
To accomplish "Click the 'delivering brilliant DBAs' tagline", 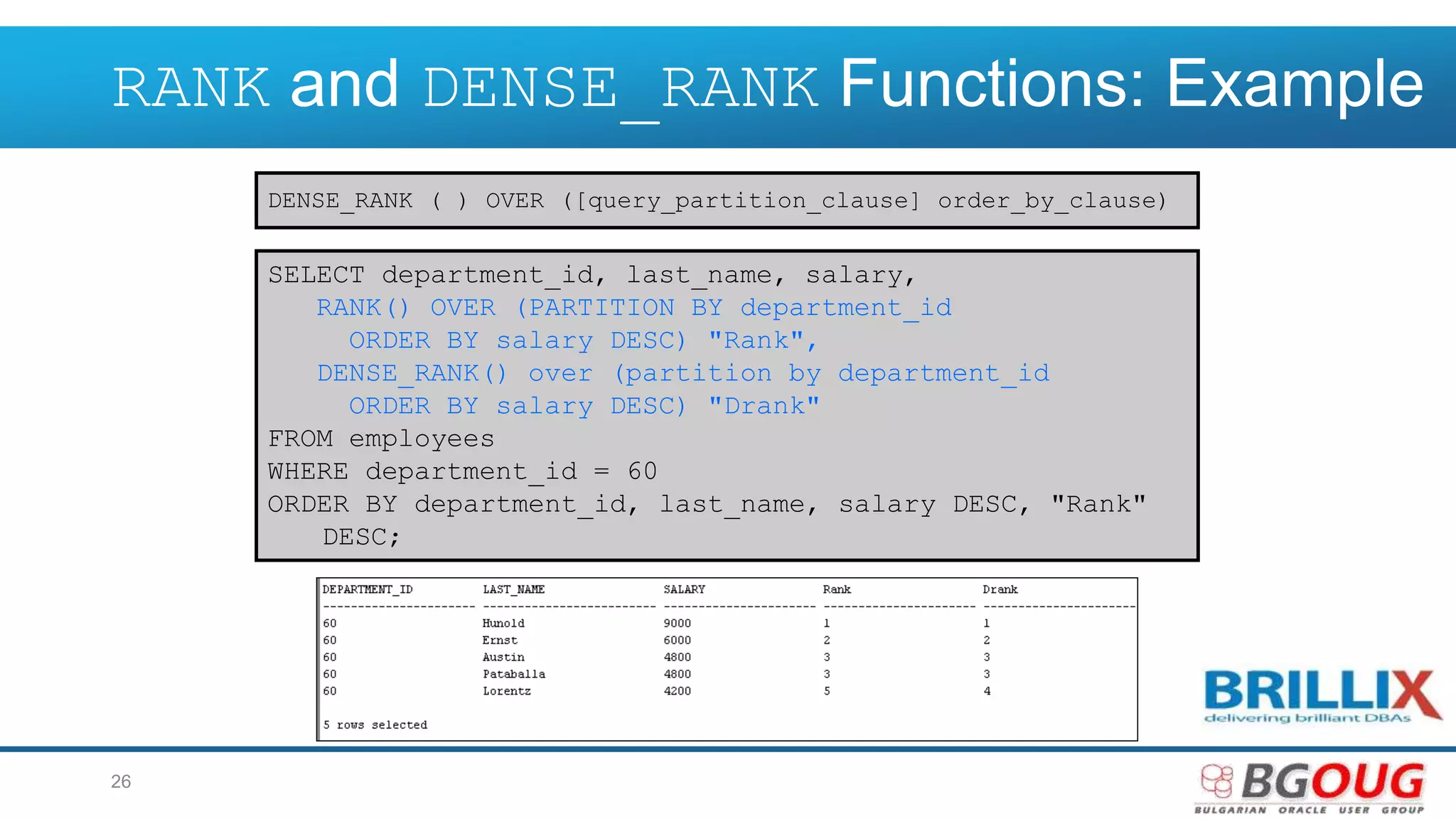I will (x=1307, y=718).
